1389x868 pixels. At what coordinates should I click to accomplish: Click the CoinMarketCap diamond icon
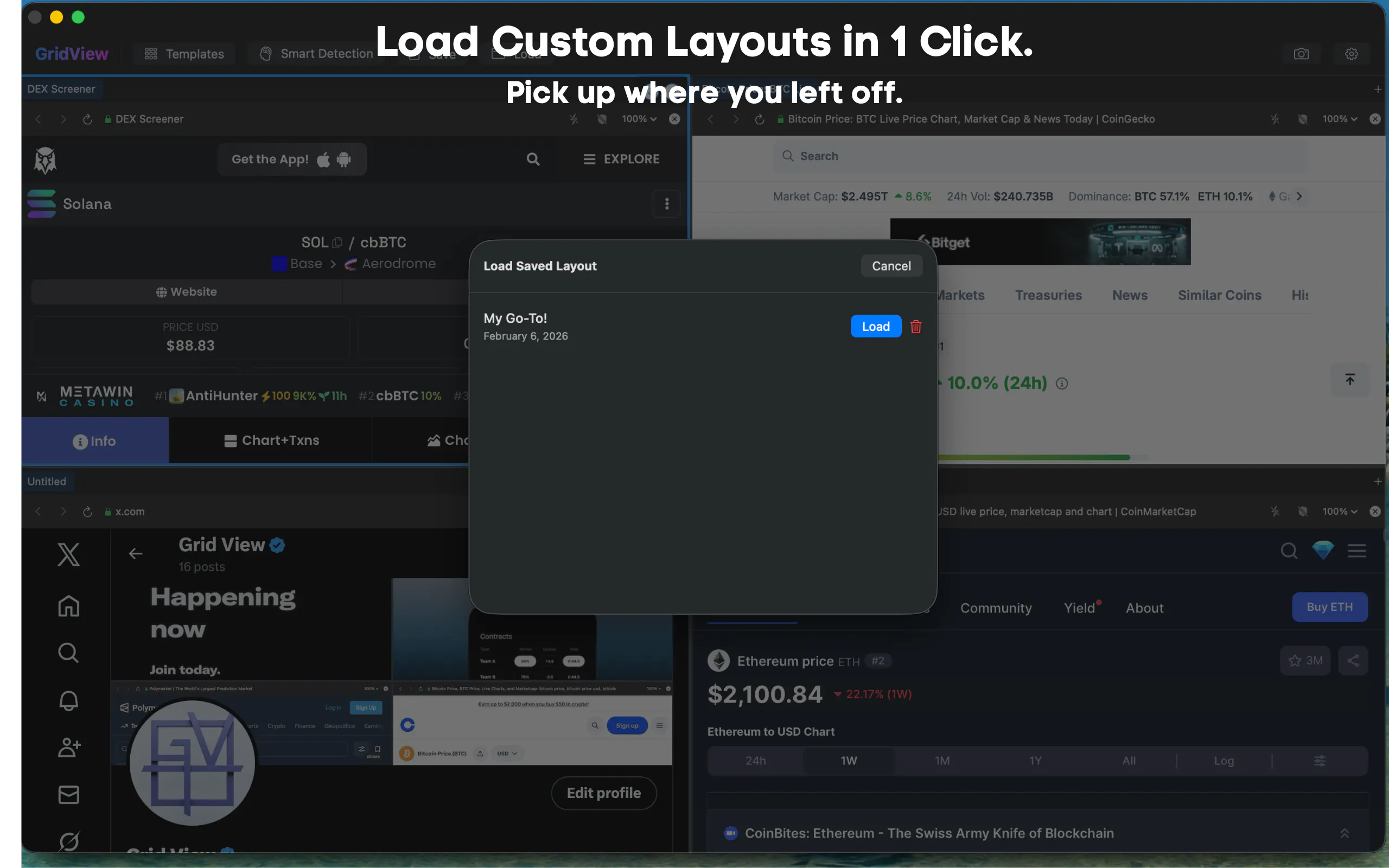(1323, 550)
